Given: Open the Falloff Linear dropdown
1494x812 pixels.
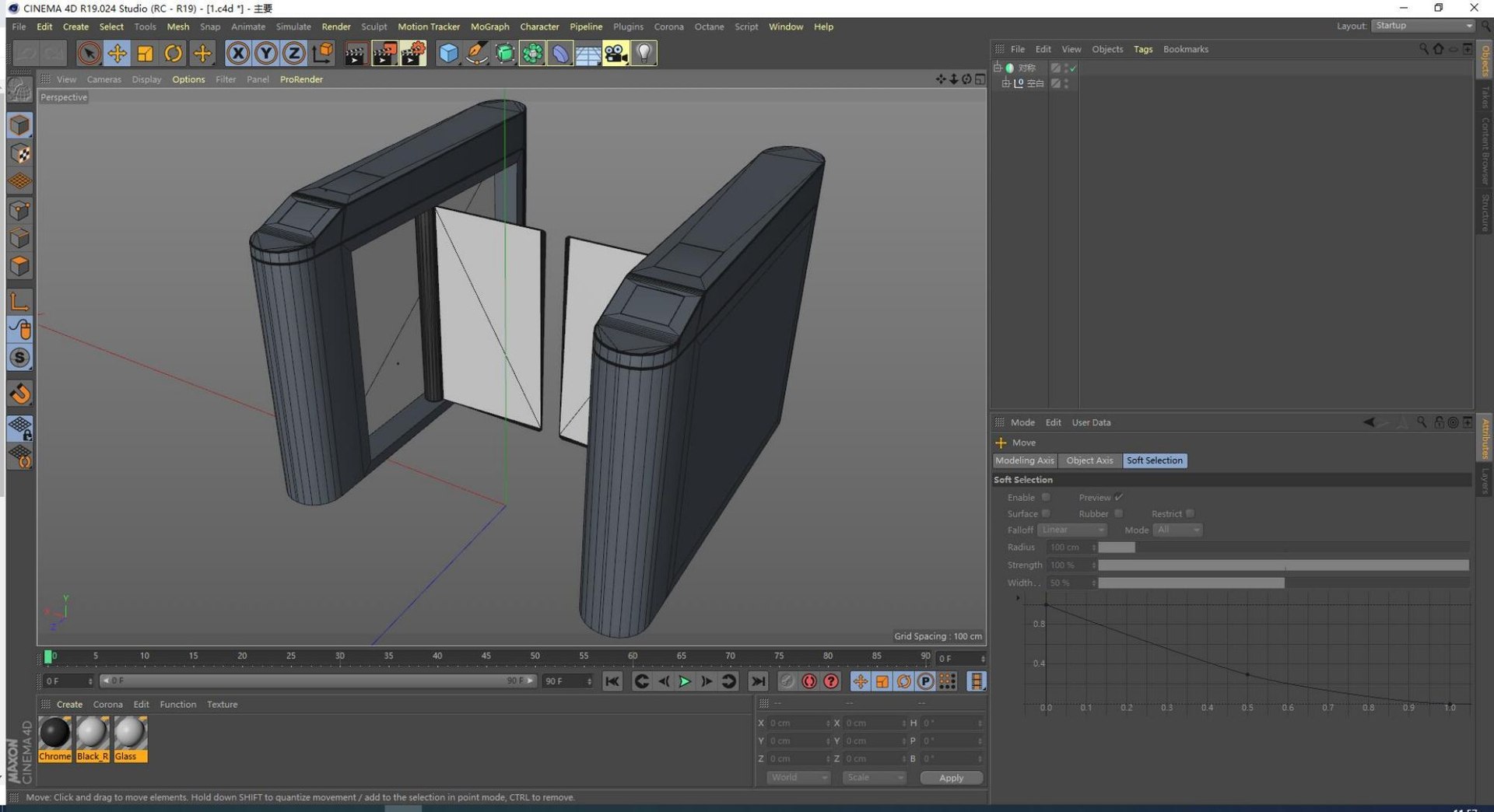Looking at the screenshot, I should [1071, 530].
